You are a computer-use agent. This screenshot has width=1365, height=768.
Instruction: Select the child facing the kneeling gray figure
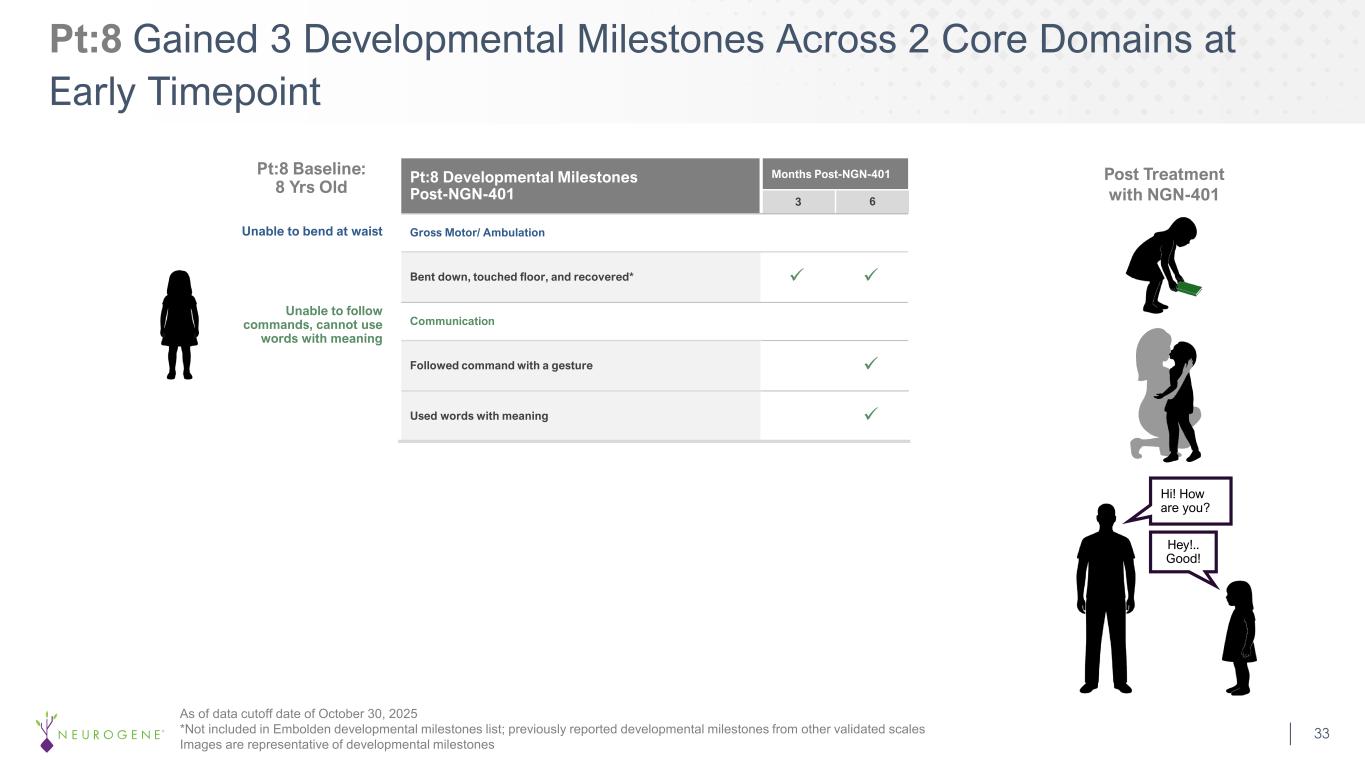[x=1182, y=400]
